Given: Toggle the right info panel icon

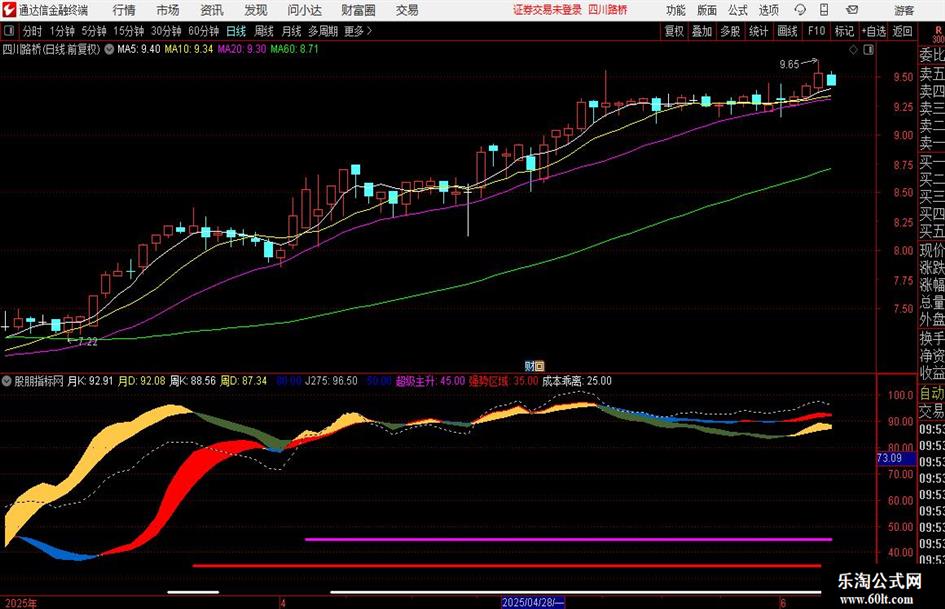Looking at the screenshot, I should 868,49.
